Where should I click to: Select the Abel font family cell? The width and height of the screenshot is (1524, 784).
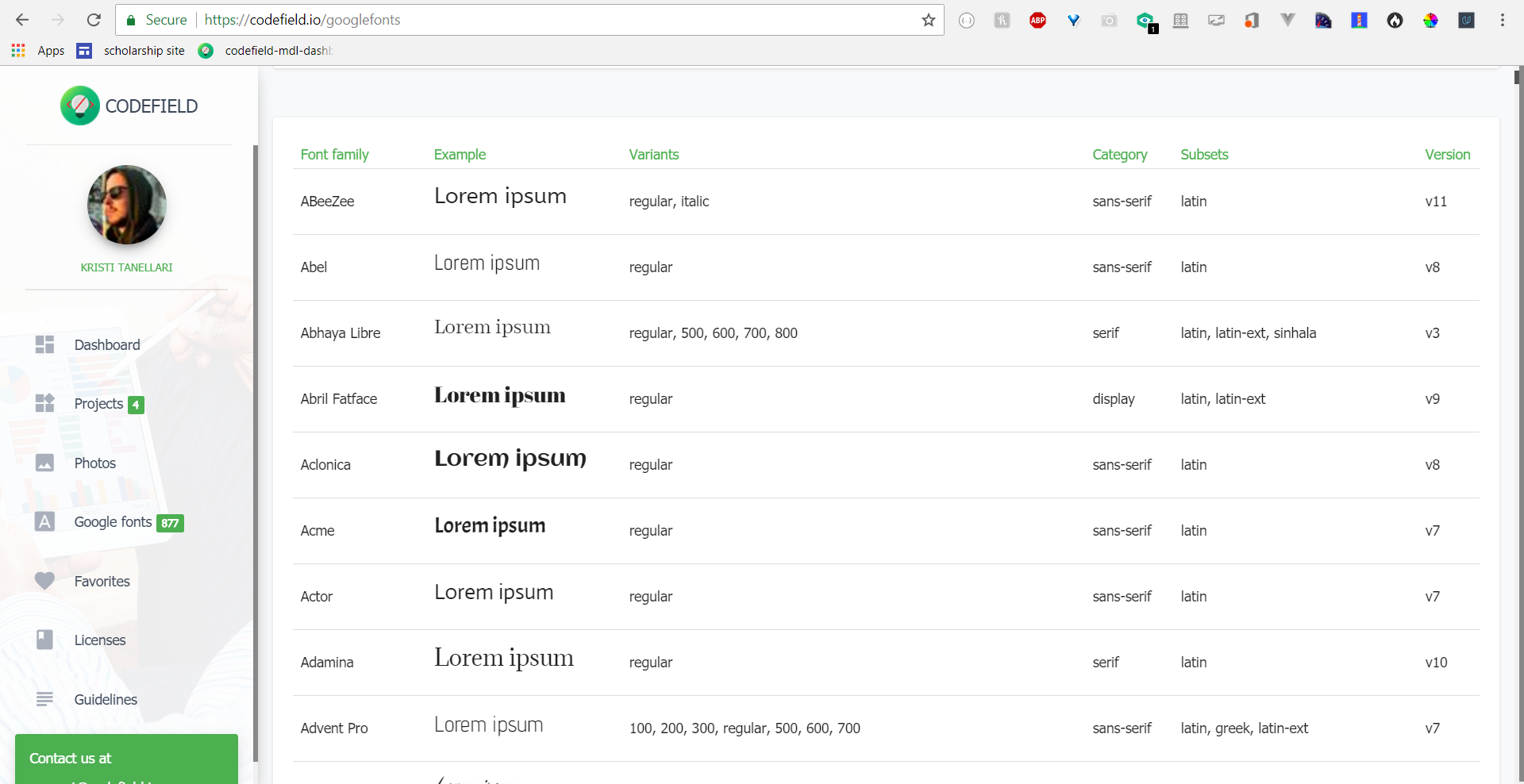314,267
